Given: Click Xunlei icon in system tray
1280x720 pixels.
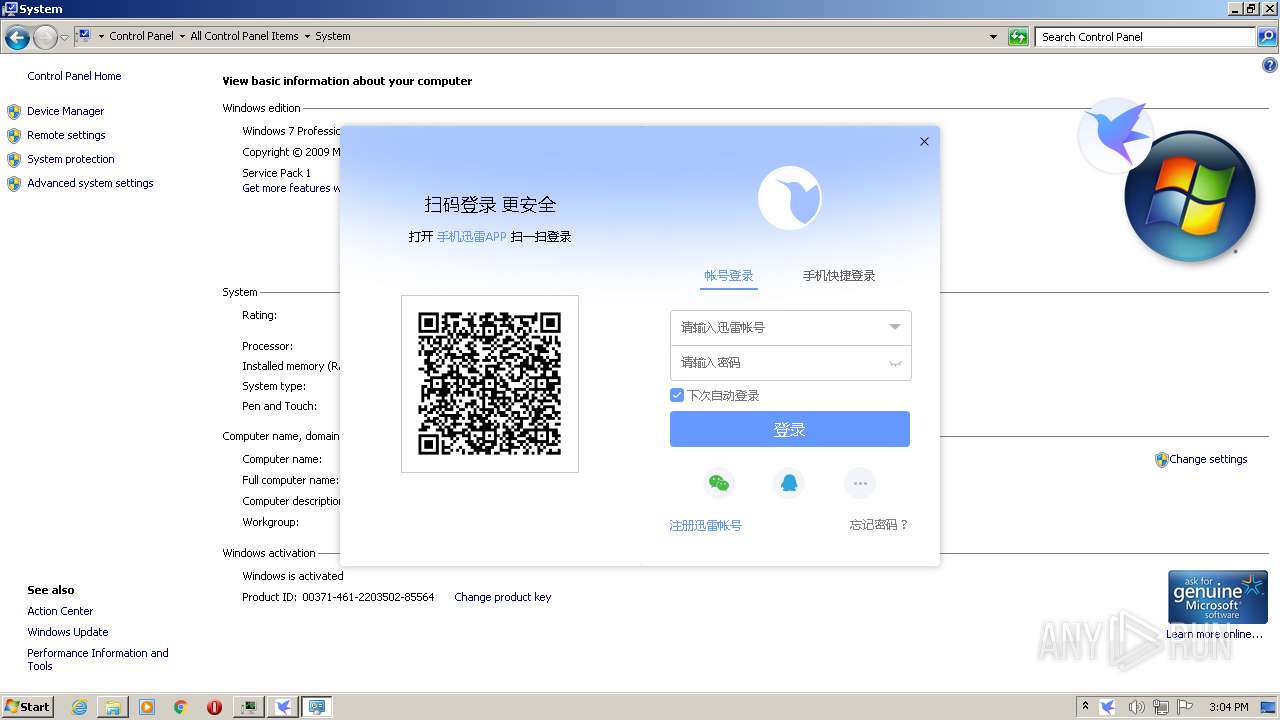Looking at the screenshot, I should pyautogui.click(x=1108, y=707).
